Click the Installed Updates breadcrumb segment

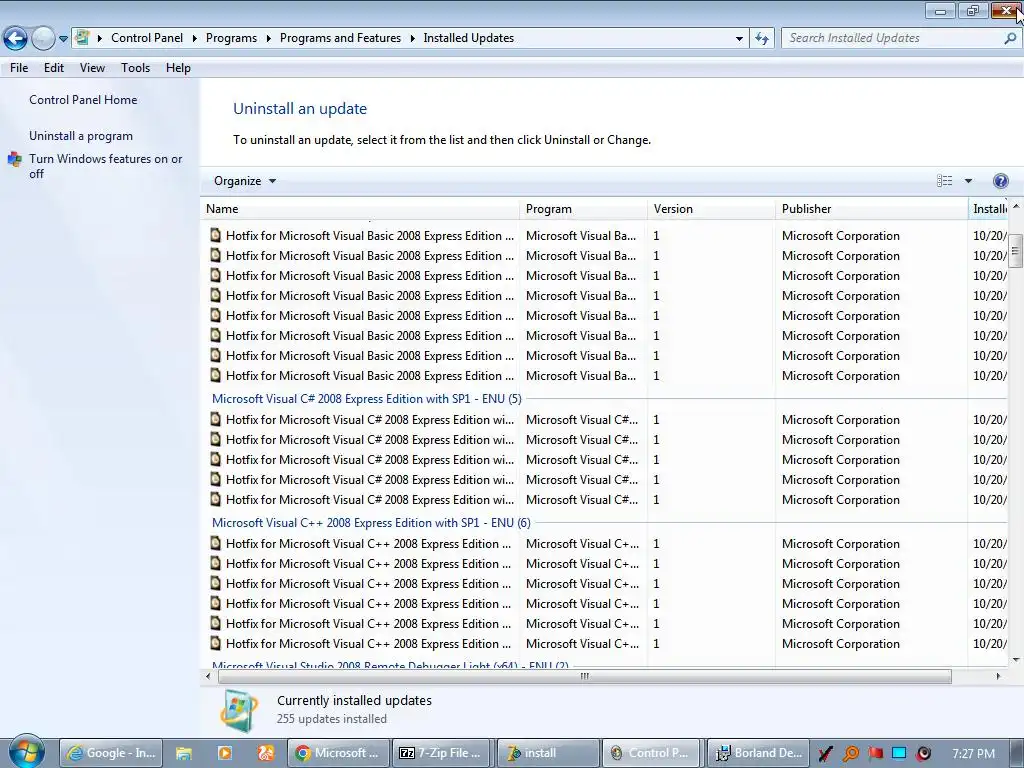468,38
